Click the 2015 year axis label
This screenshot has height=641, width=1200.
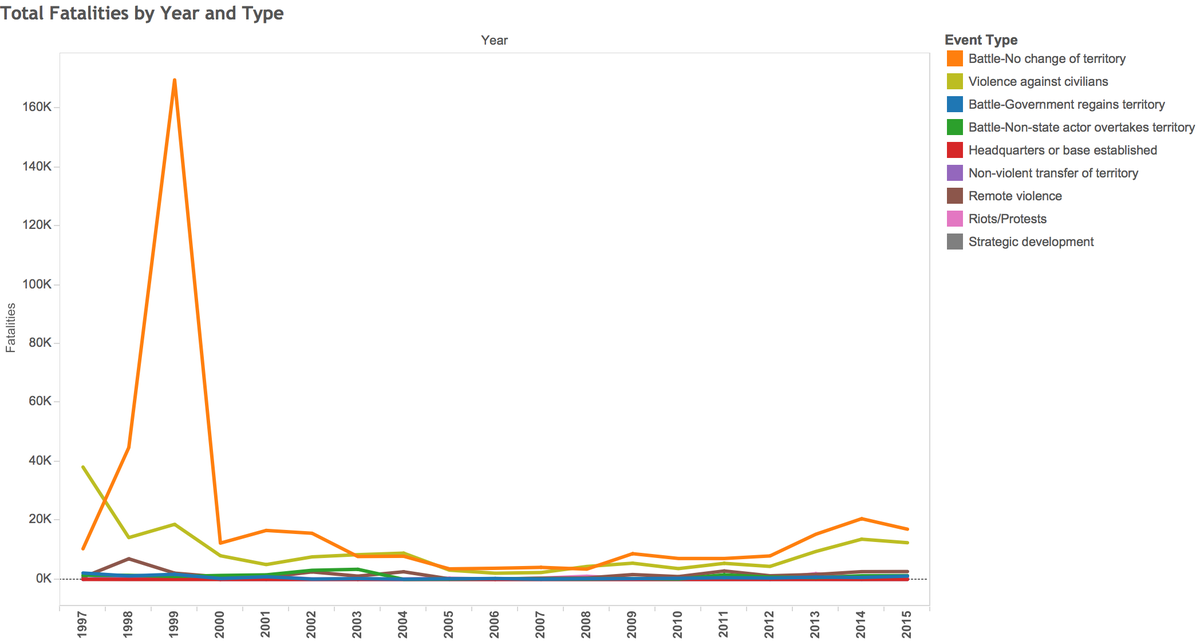pyautogui.click(x=907, y=624)
